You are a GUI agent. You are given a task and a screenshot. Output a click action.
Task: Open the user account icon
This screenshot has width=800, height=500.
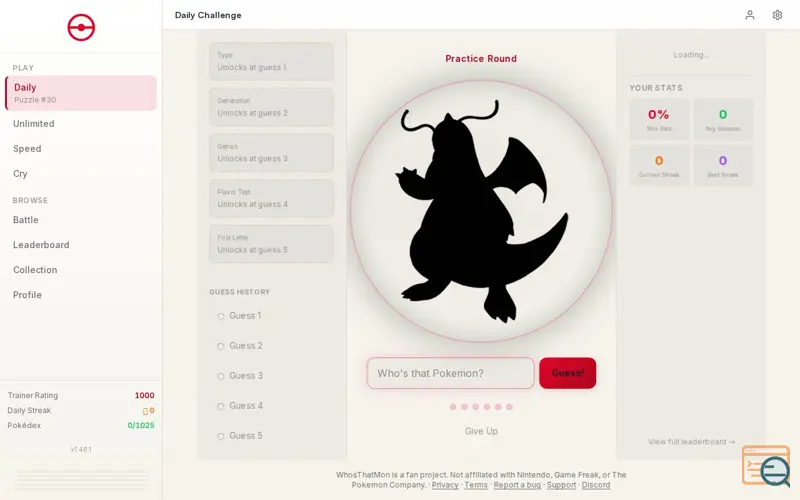[749, 15]
